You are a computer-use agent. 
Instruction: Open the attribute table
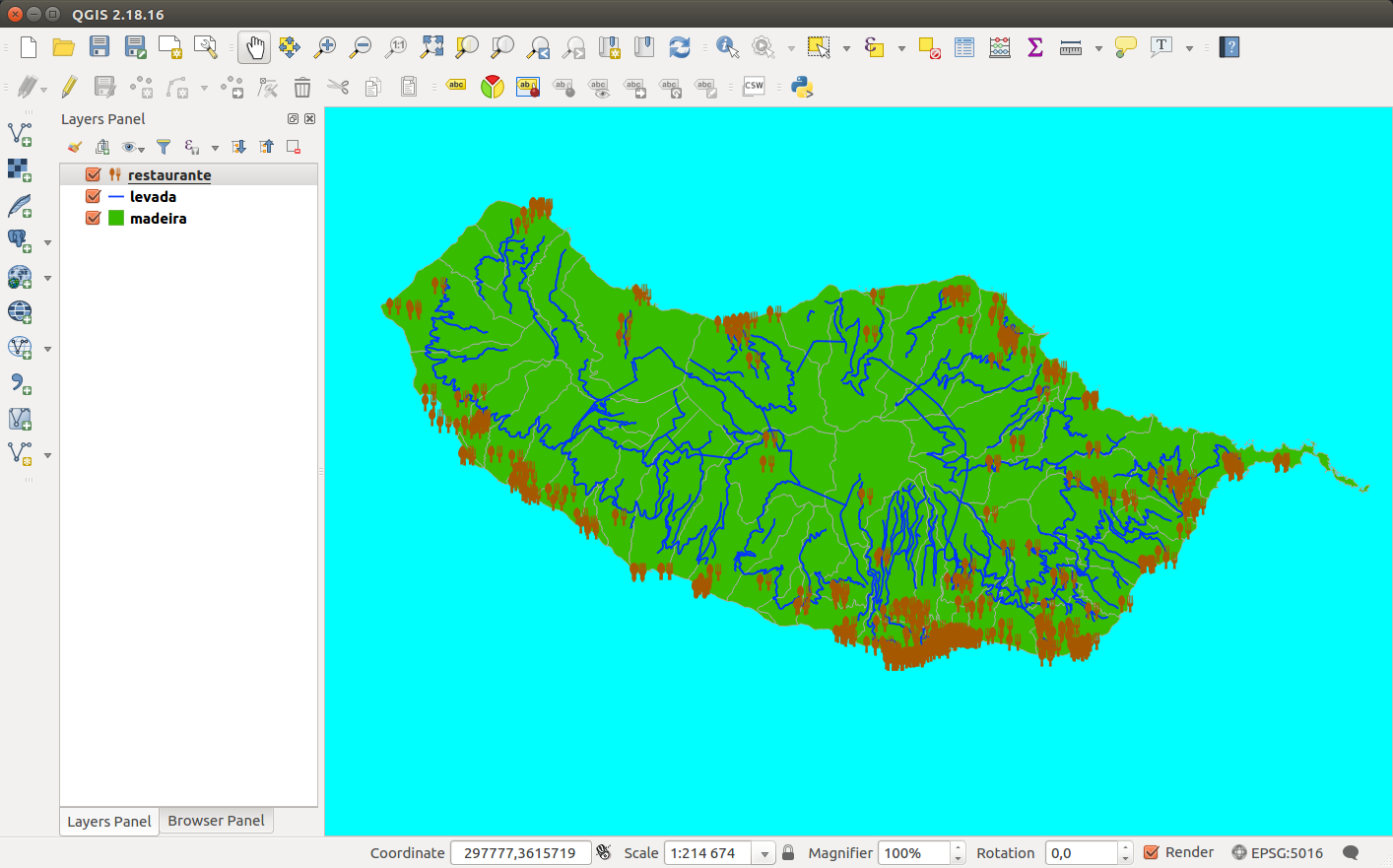(x=964, y=47)
